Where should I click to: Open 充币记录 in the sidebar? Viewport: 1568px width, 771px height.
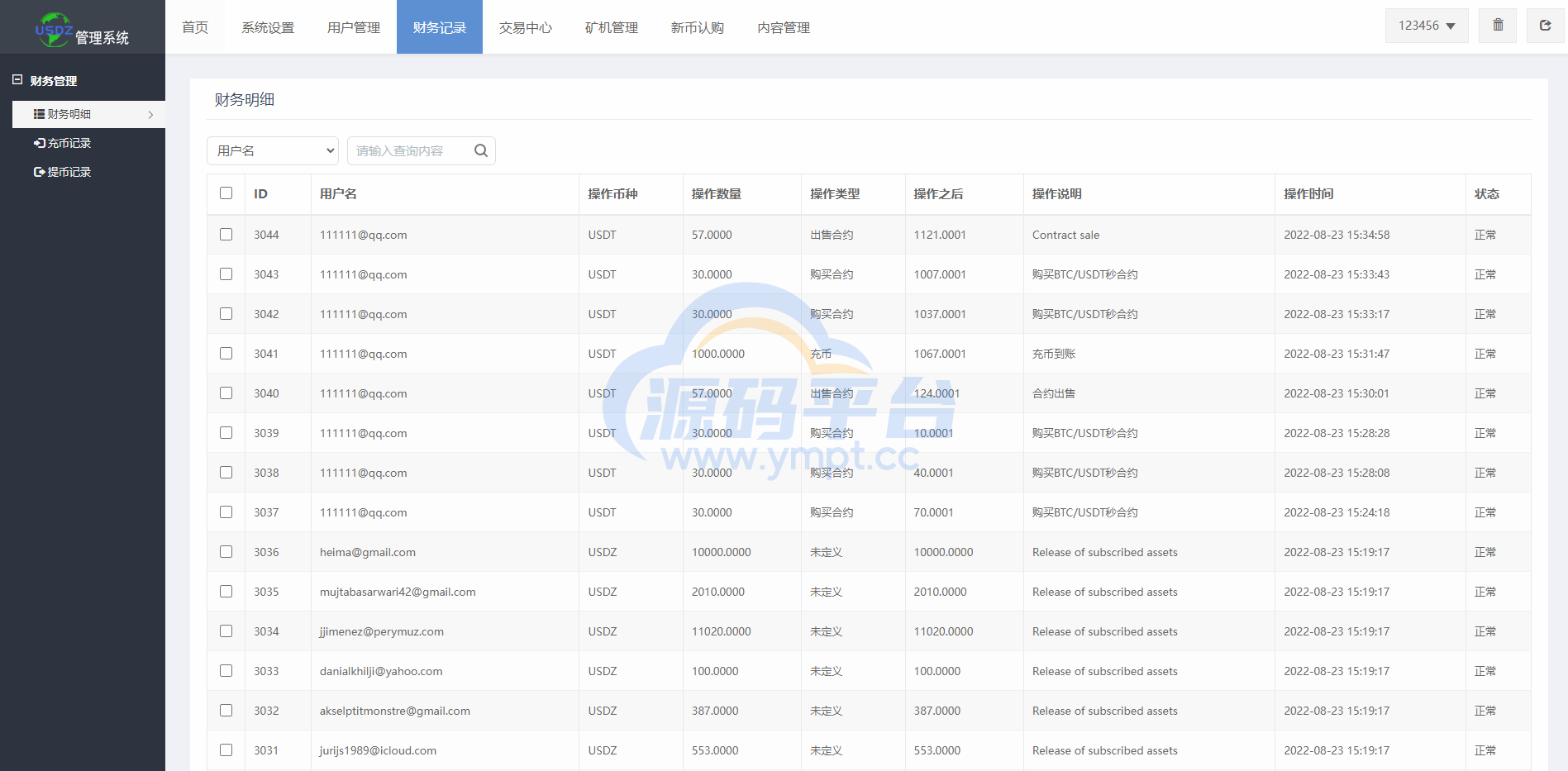(88, 143)
